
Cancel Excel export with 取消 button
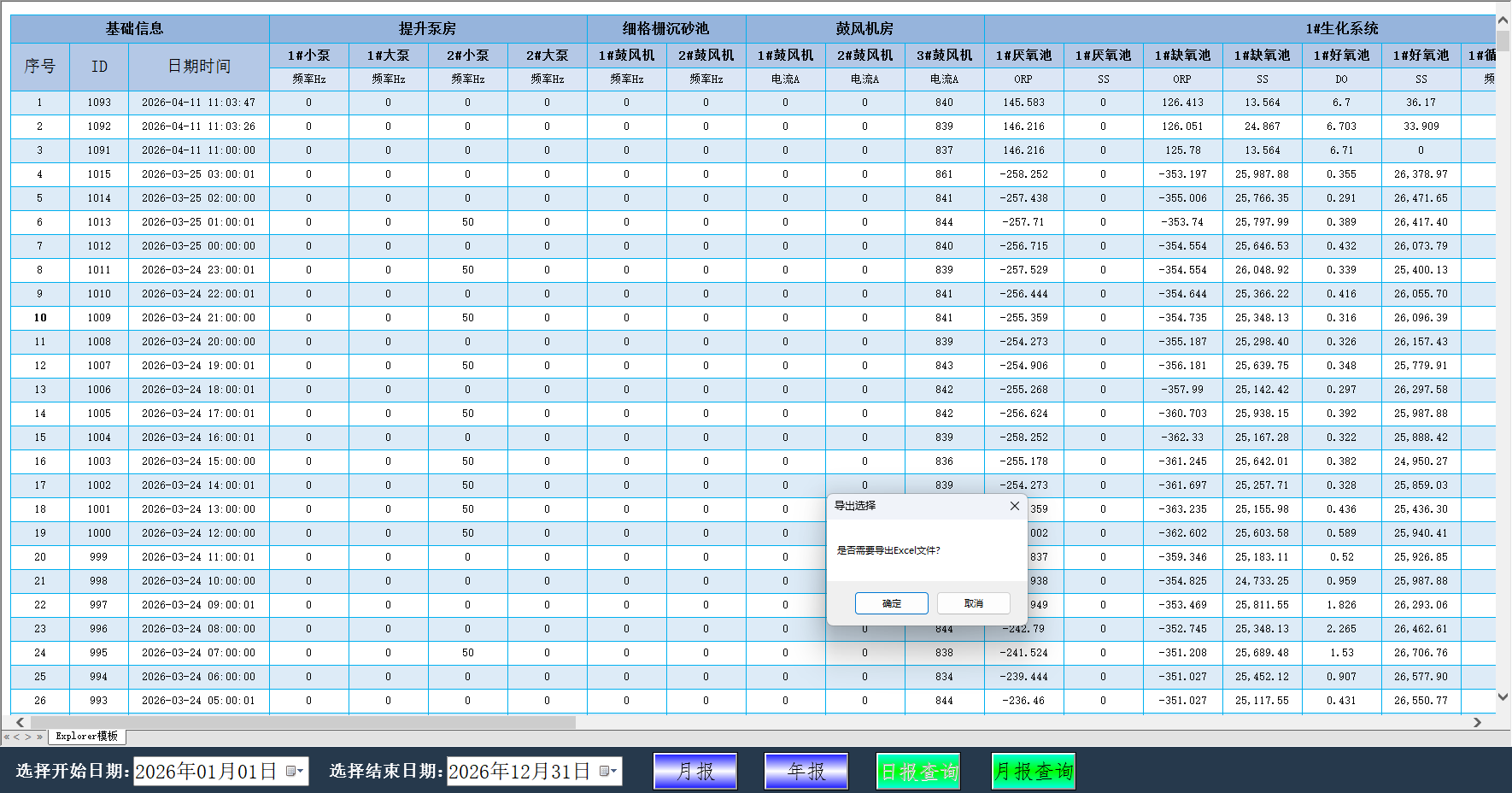pyautogui.click(x=973, y=603)
